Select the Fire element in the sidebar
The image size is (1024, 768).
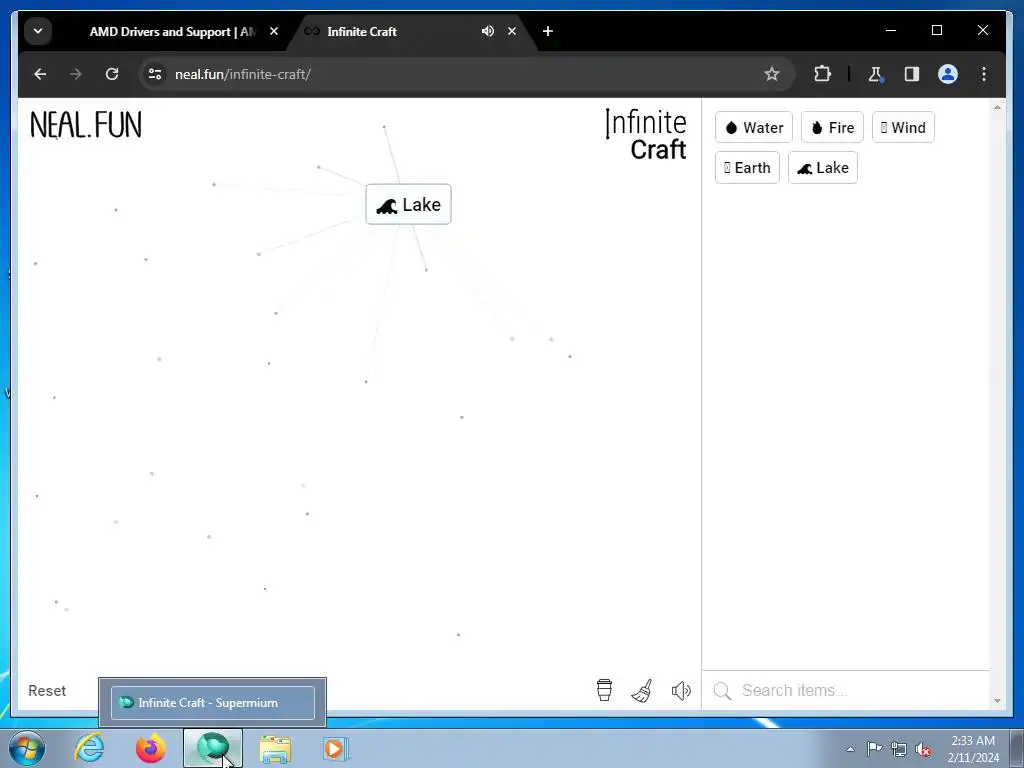point(832,127)
